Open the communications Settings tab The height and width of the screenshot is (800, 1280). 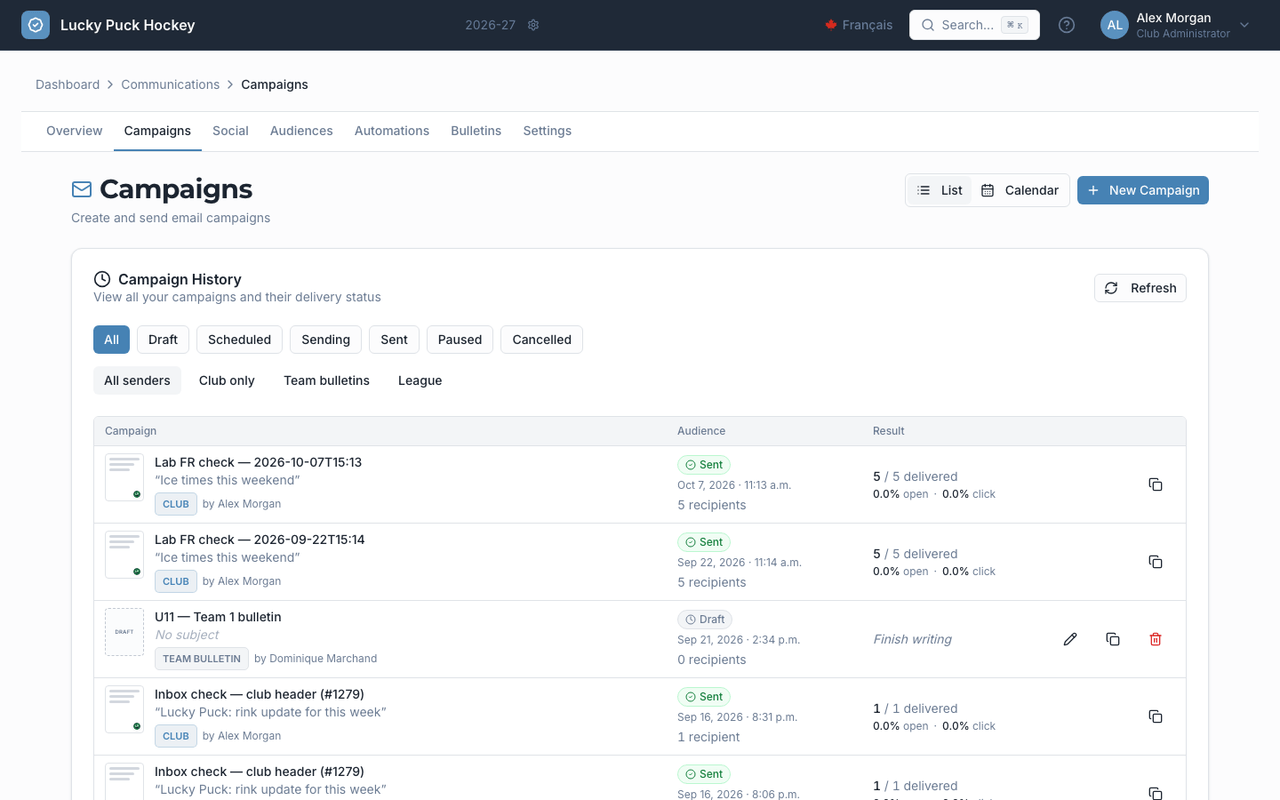pyautogui.click(x=547, y=131)
